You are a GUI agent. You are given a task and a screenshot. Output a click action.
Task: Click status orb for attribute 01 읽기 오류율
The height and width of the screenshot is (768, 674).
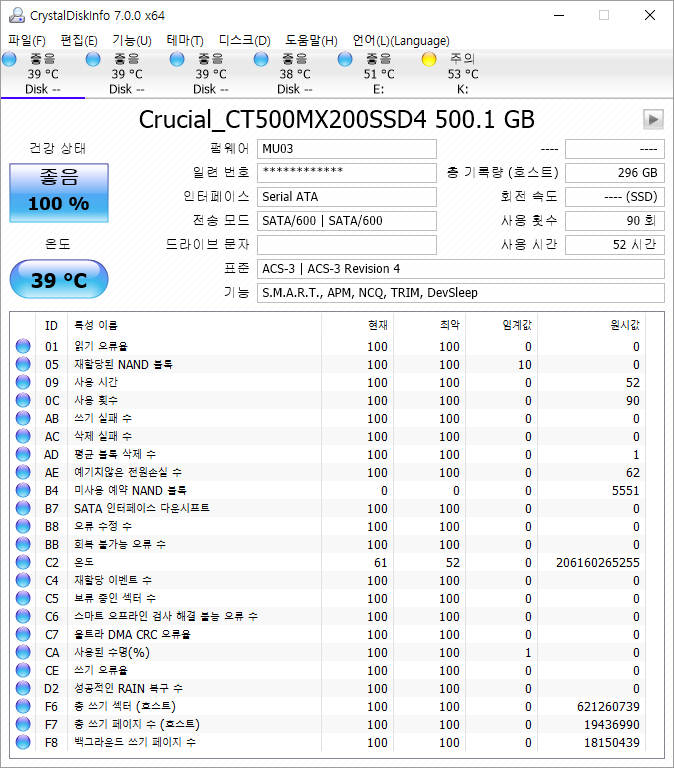pos(23,346)
